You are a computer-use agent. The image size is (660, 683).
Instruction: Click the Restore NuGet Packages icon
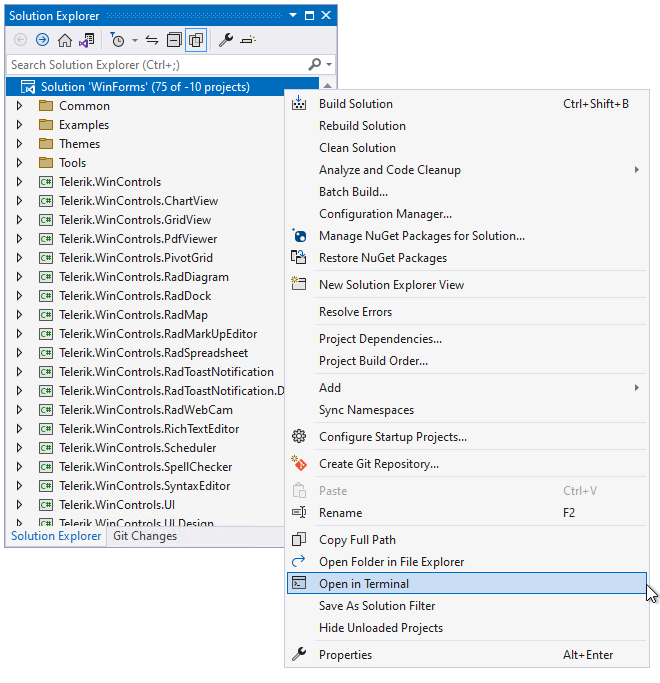coord(299,257)
